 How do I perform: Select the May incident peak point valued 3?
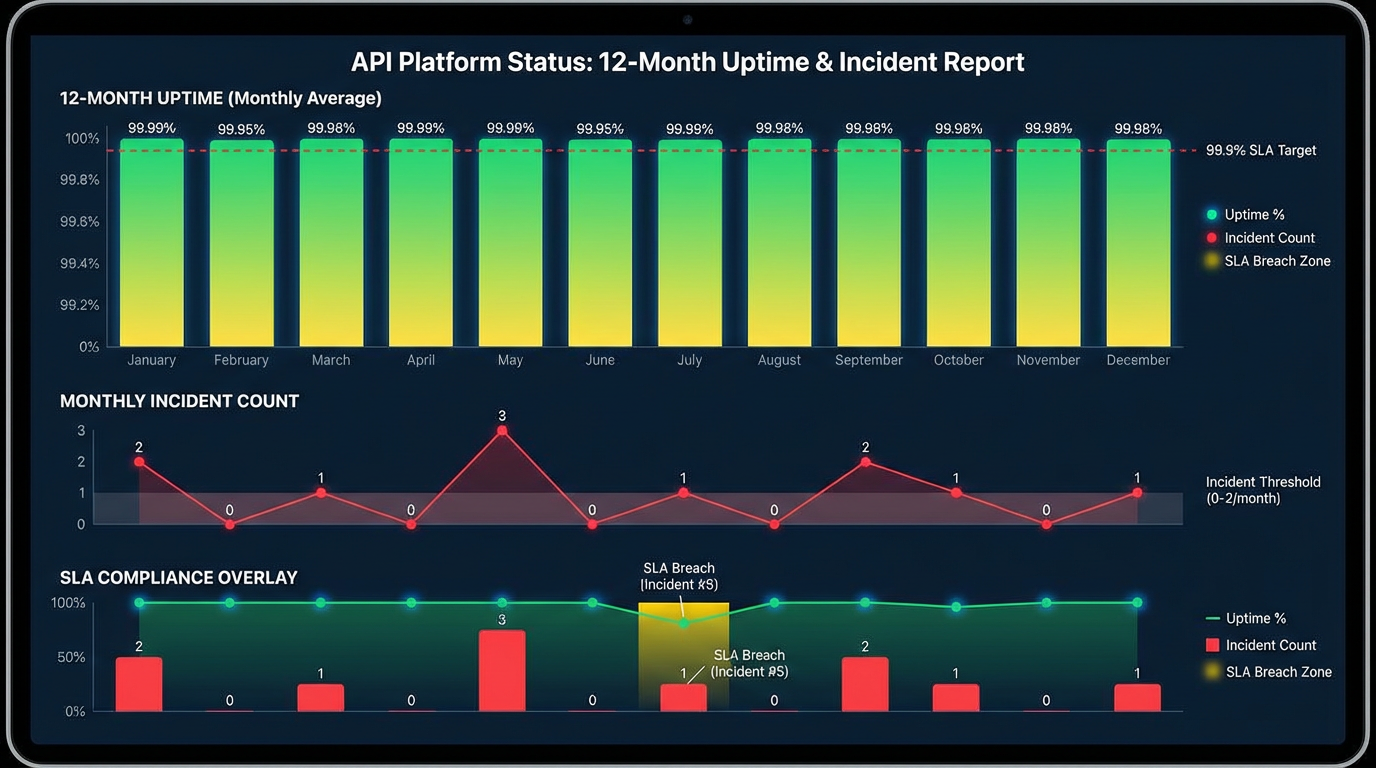502,431
